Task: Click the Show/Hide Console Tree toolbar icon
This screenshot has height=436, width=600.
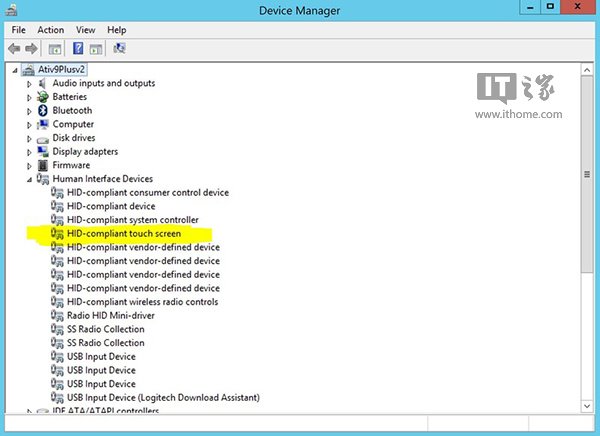Action: (55, 48)
